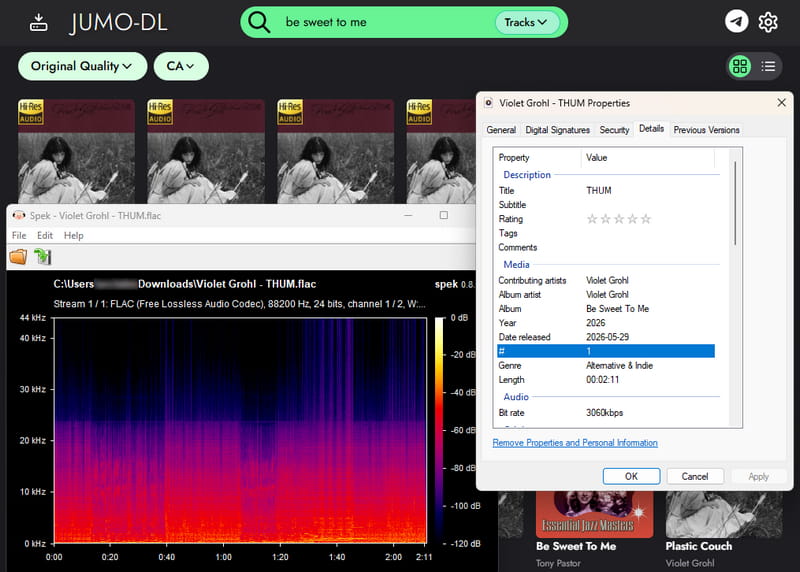Click the Spek dB color scale bar
This screenshot has height=572, width=800.
439,431
